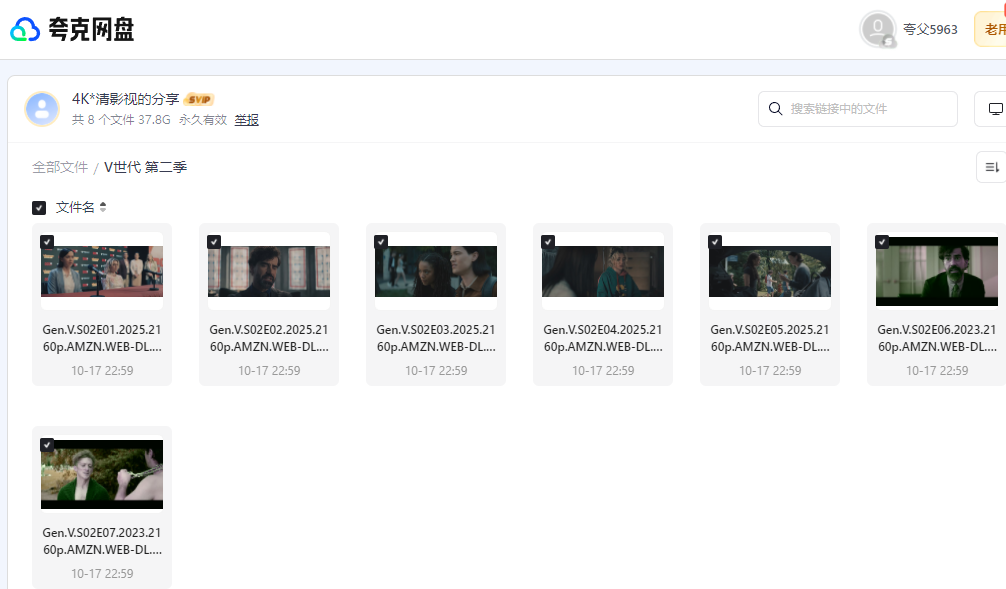Open the user avatar profile icon
The image size is (1006, 589).
(877, 29)
